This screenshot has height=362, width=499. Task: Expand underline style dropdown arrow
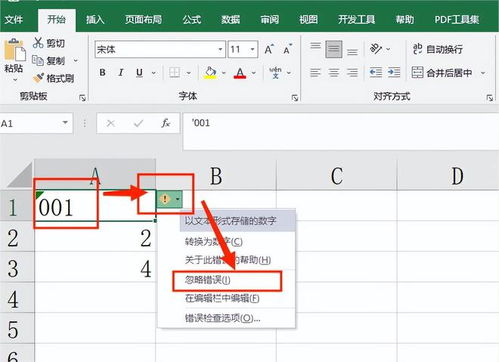tap(154, 73)
